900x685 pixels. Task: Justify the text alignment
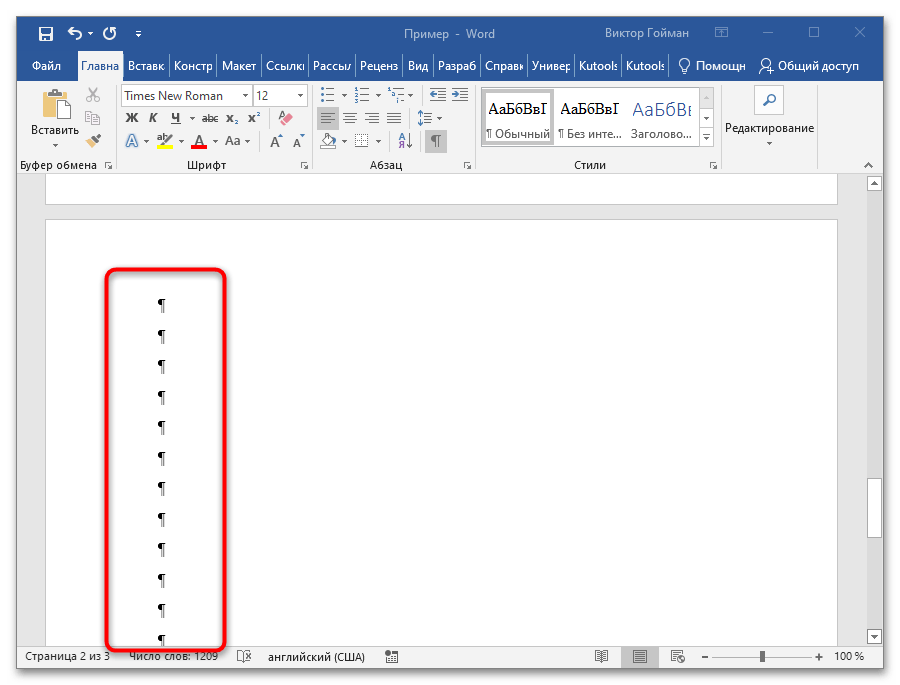[394, 118]
